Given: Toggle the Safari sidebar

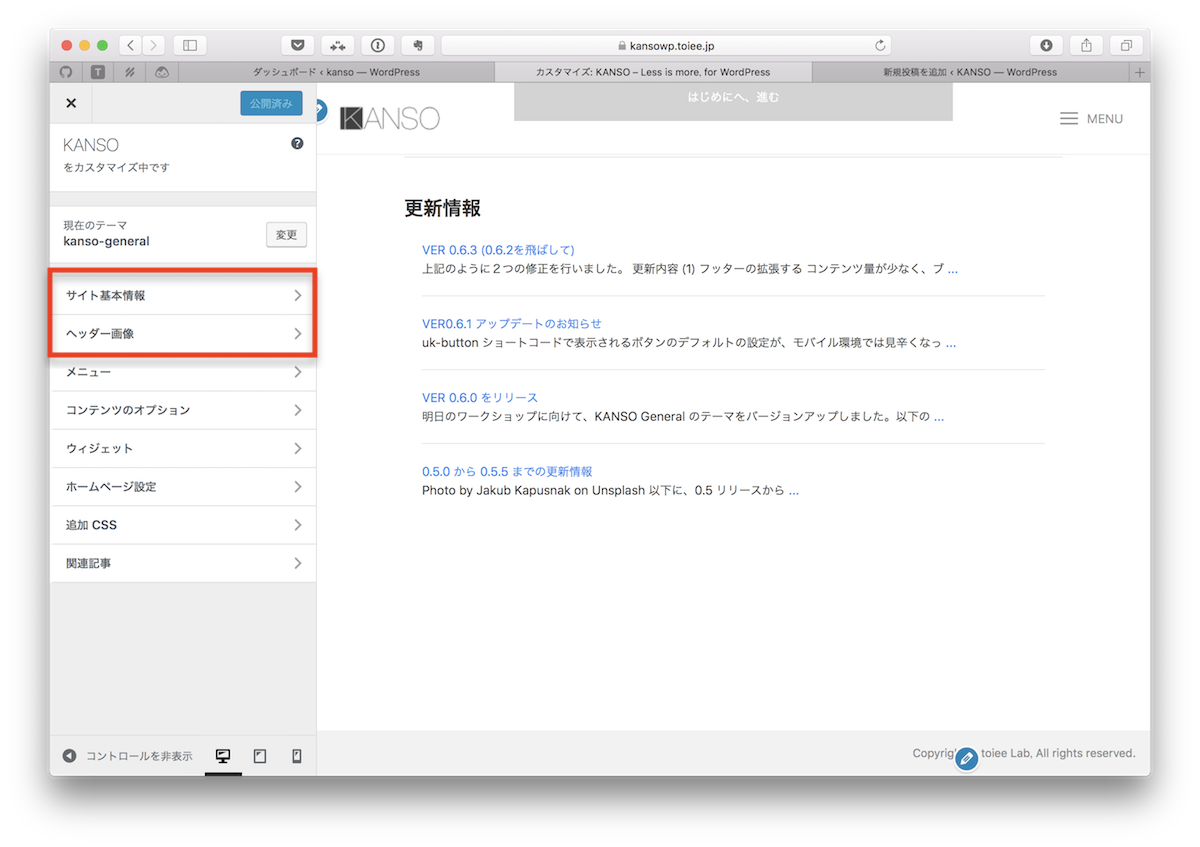Looking at the screenshot, I should point(190,45).
